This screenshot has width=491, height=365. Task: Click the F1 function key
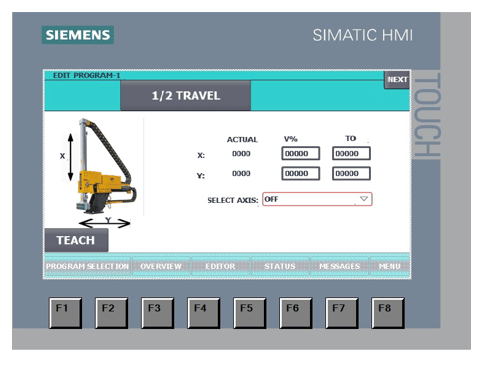click(65, 313)
